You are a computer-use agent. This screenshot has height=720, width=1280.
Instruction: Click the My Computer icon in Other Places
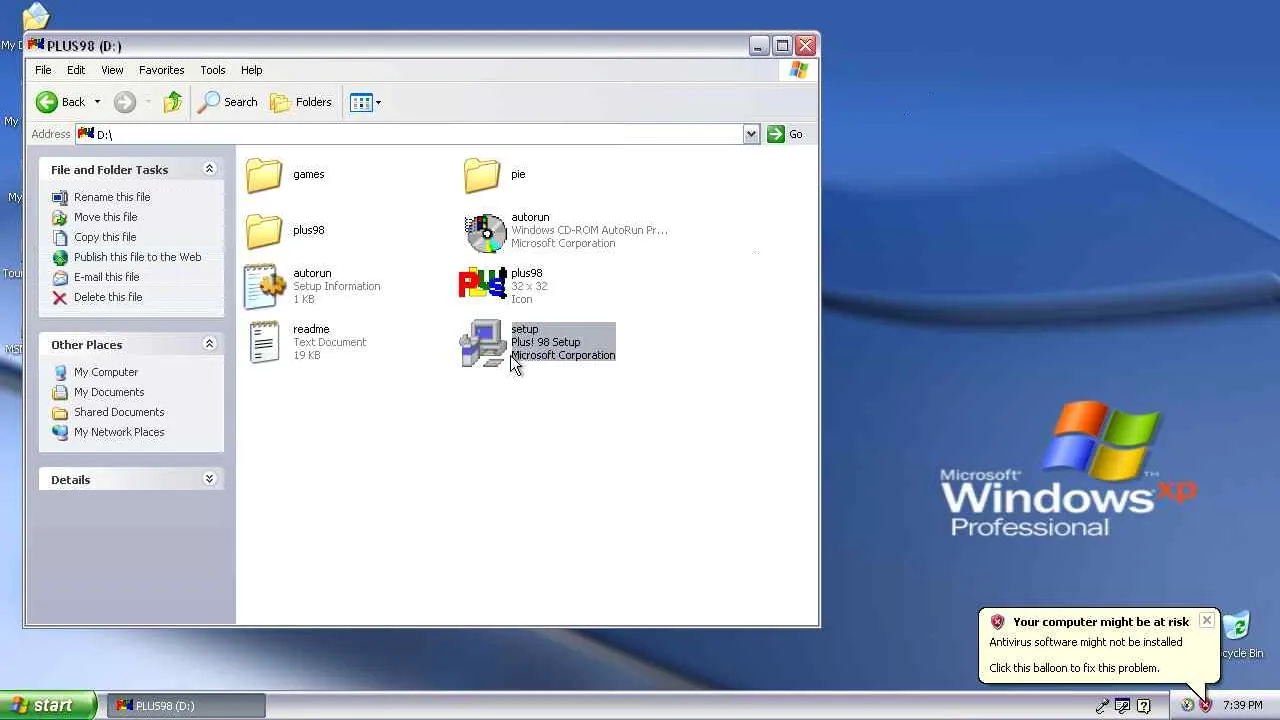60,372
